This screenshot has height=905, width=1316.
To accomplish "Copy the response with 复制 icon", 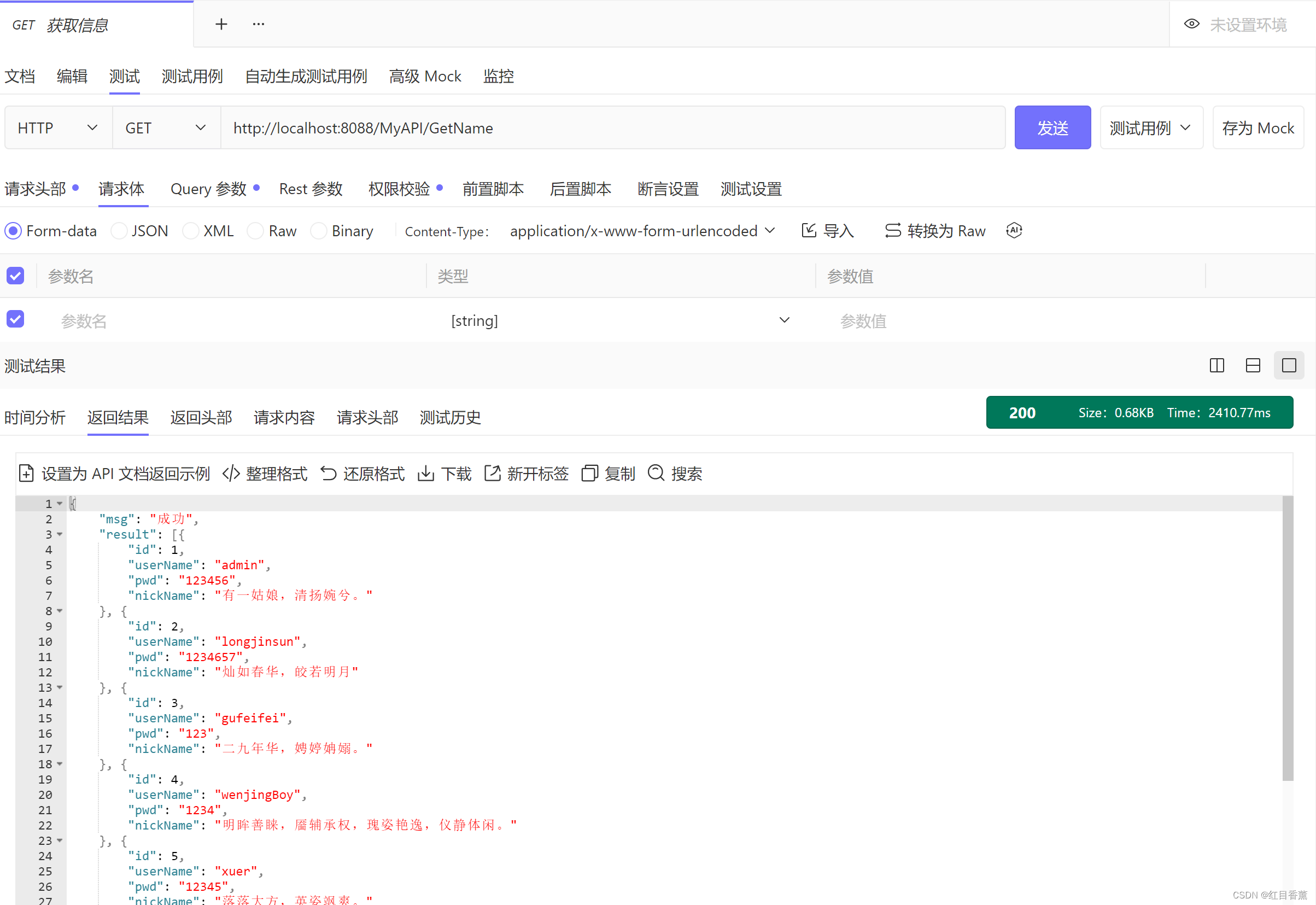I will point(589,473).
